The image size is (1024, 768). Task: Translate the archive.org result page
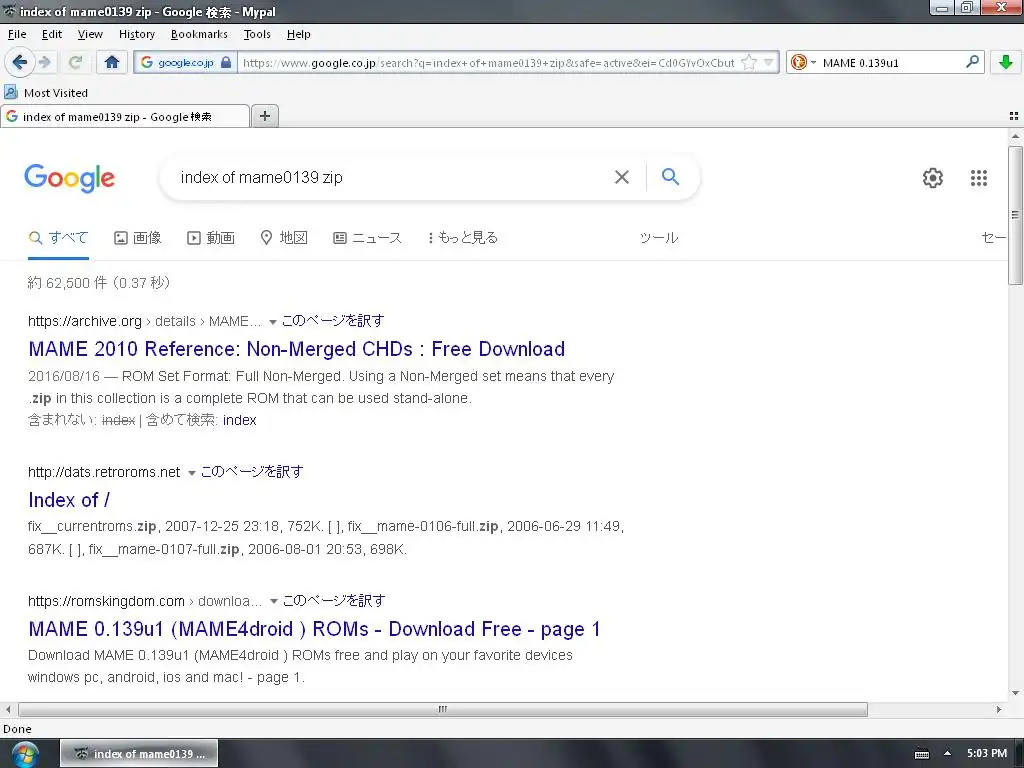pyautogui.click(x=333, y=321)
